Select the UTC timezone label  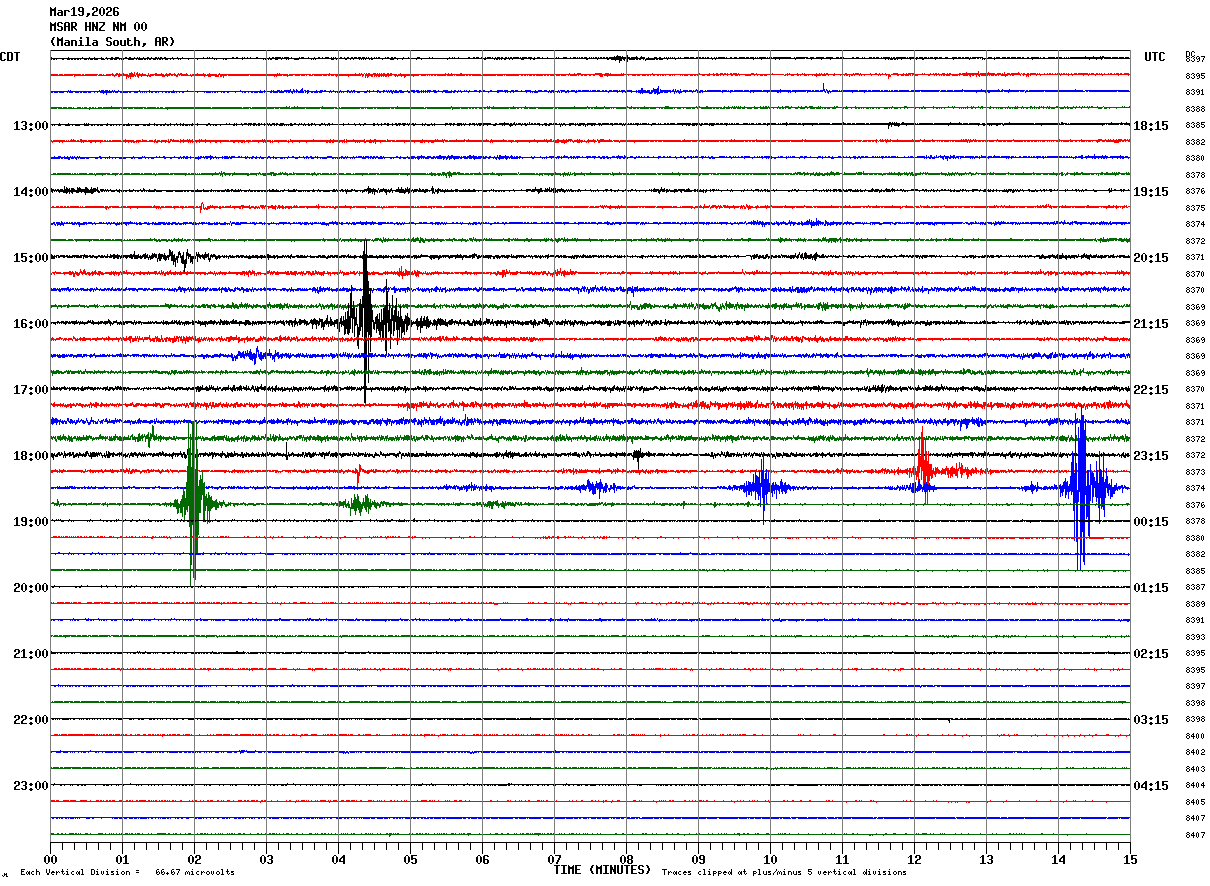coord(1155,57)
